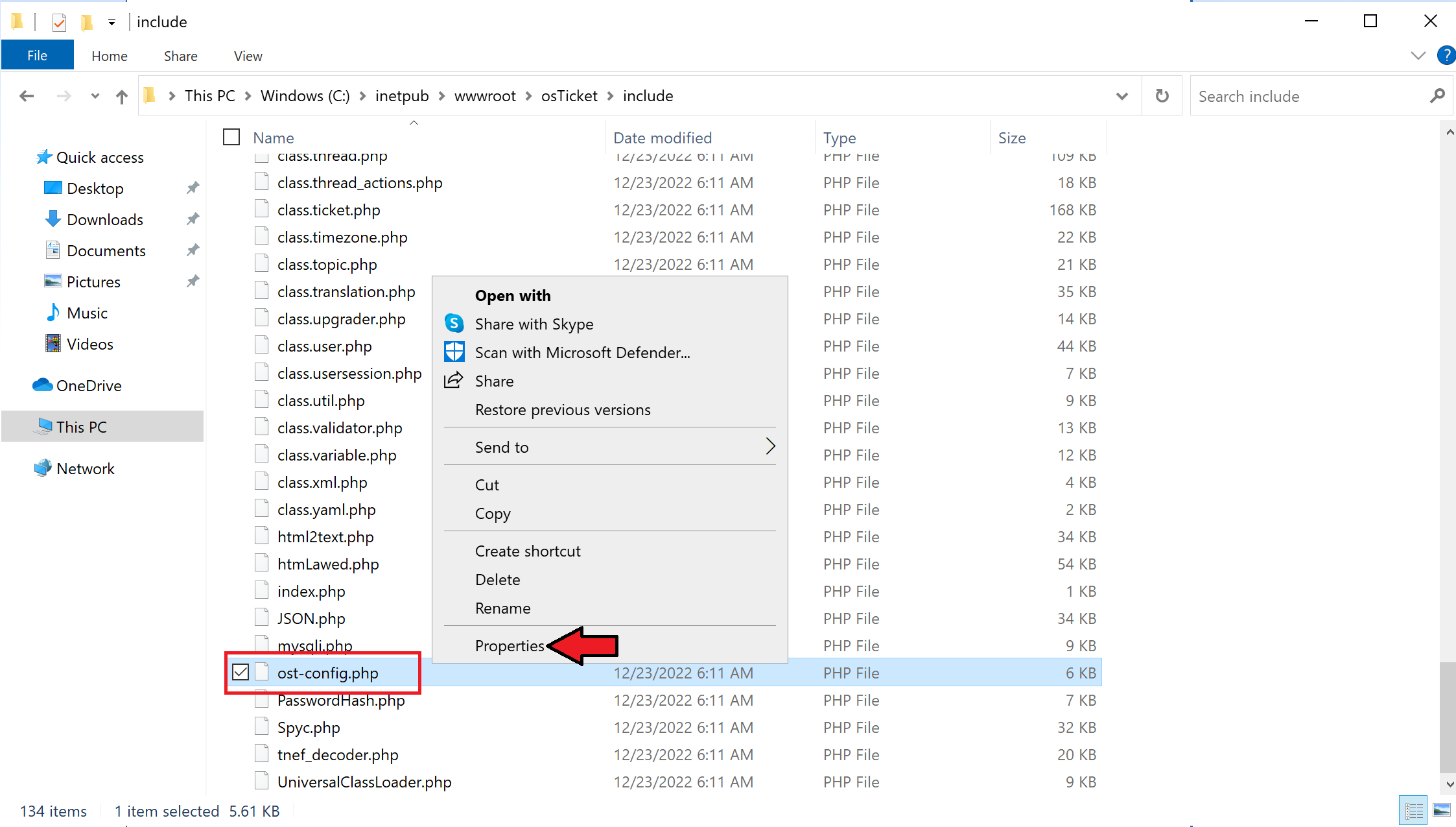
Task: Open the address bar history dropdown
Action: (1122, 96)
